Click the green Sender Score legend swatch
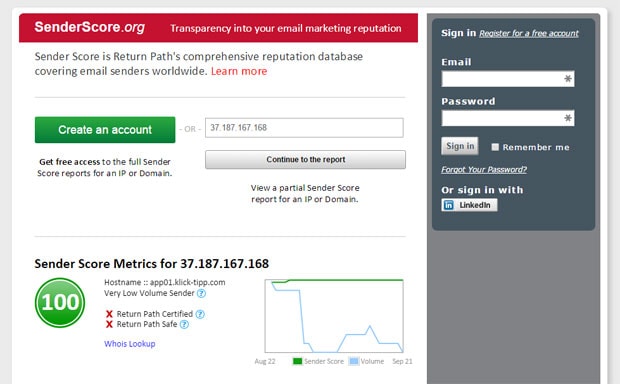620x384 pixels. point(297,361)
